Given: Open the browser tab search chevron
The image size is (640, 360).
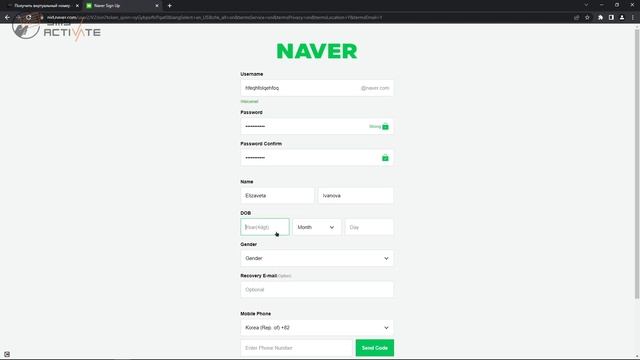Looking at the screenshot, I should pyautogui.click(x=586, y=5).
